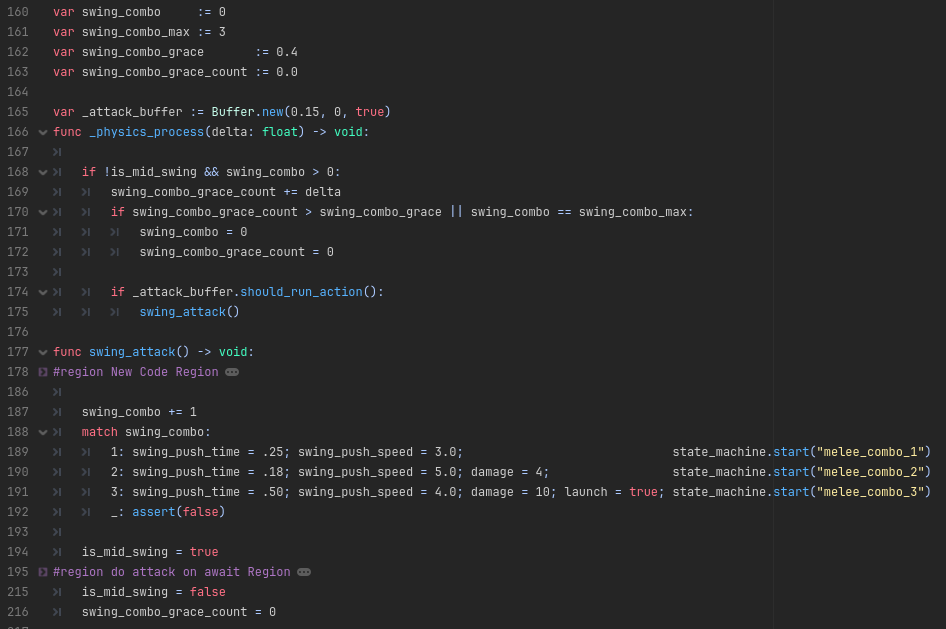Image resolution: width=946 pixels, height=629 pixels.
Task: Click the Buffer class name
Action: (x=233, y=112)
